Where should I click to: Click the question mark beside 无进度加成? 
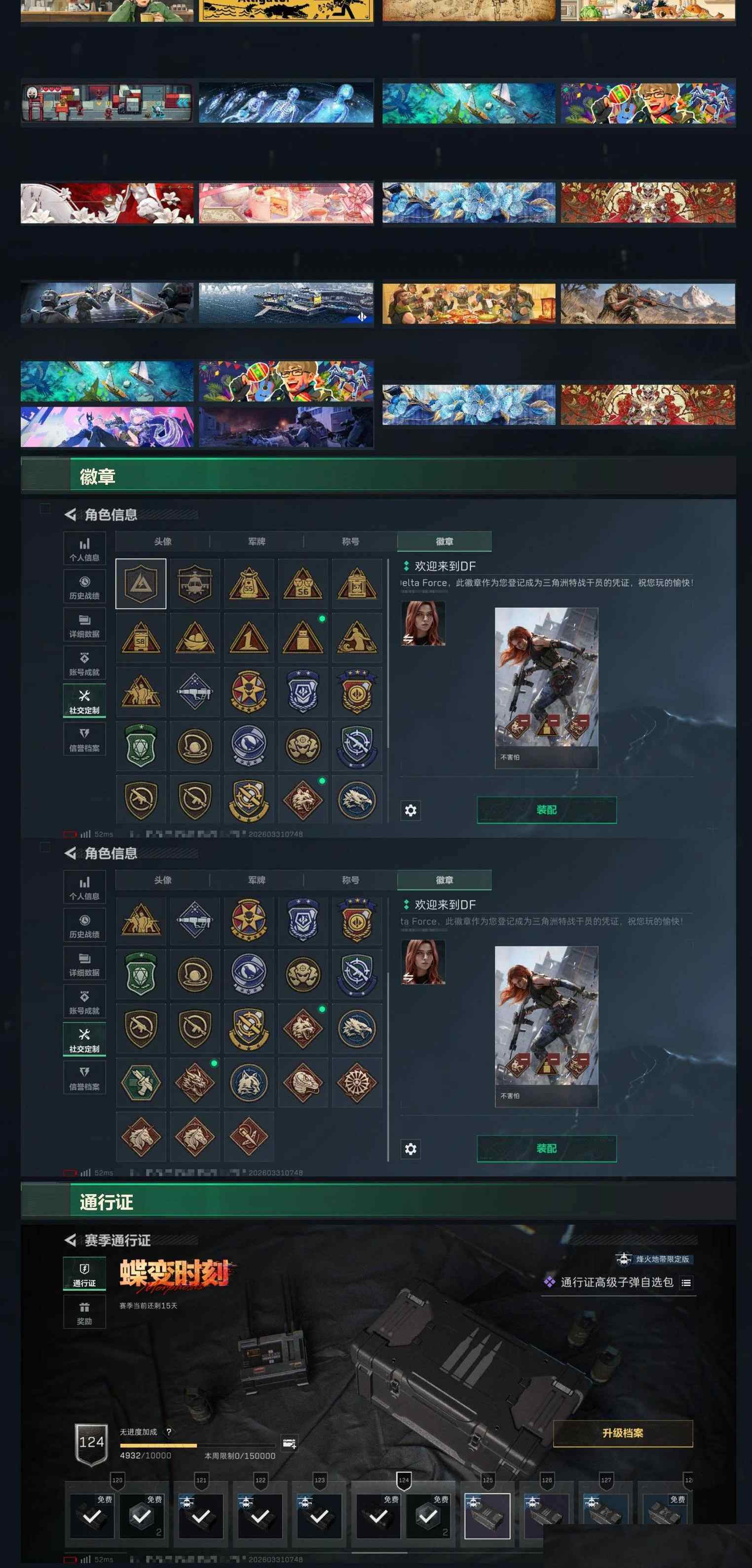coord(169,1432)
